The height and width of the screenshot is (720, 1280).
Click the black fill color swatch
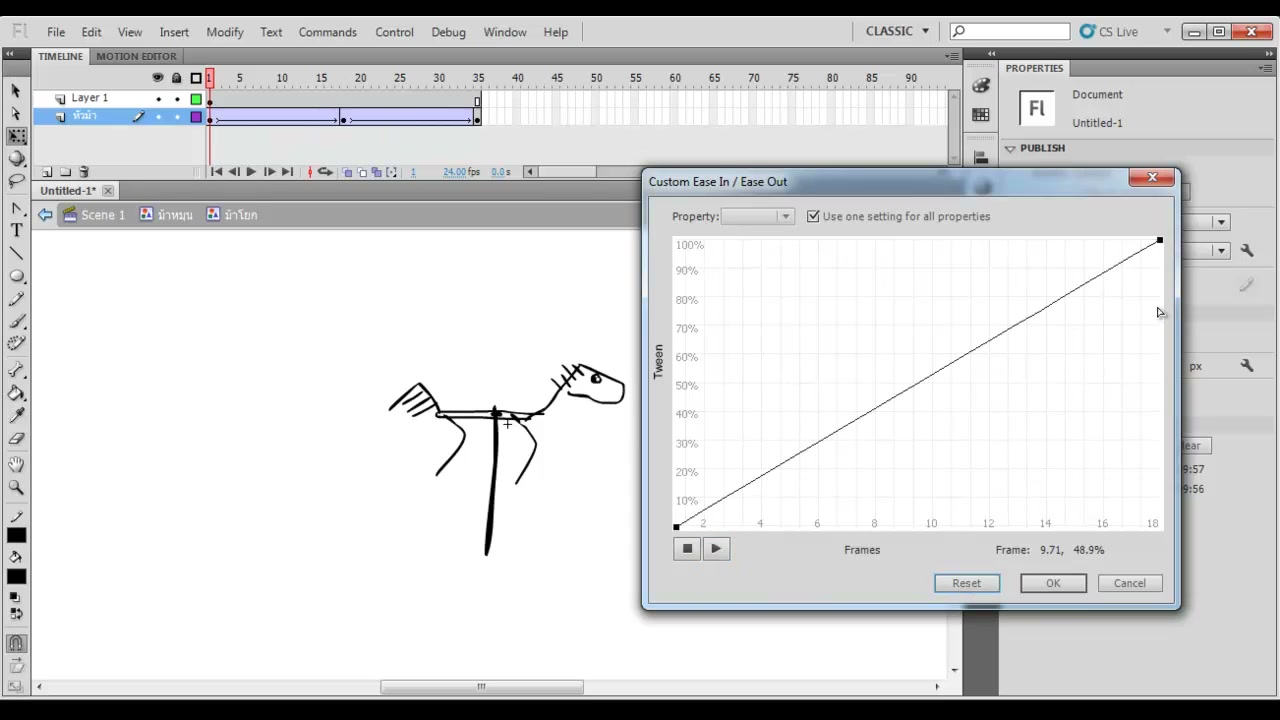pos(16,577)
